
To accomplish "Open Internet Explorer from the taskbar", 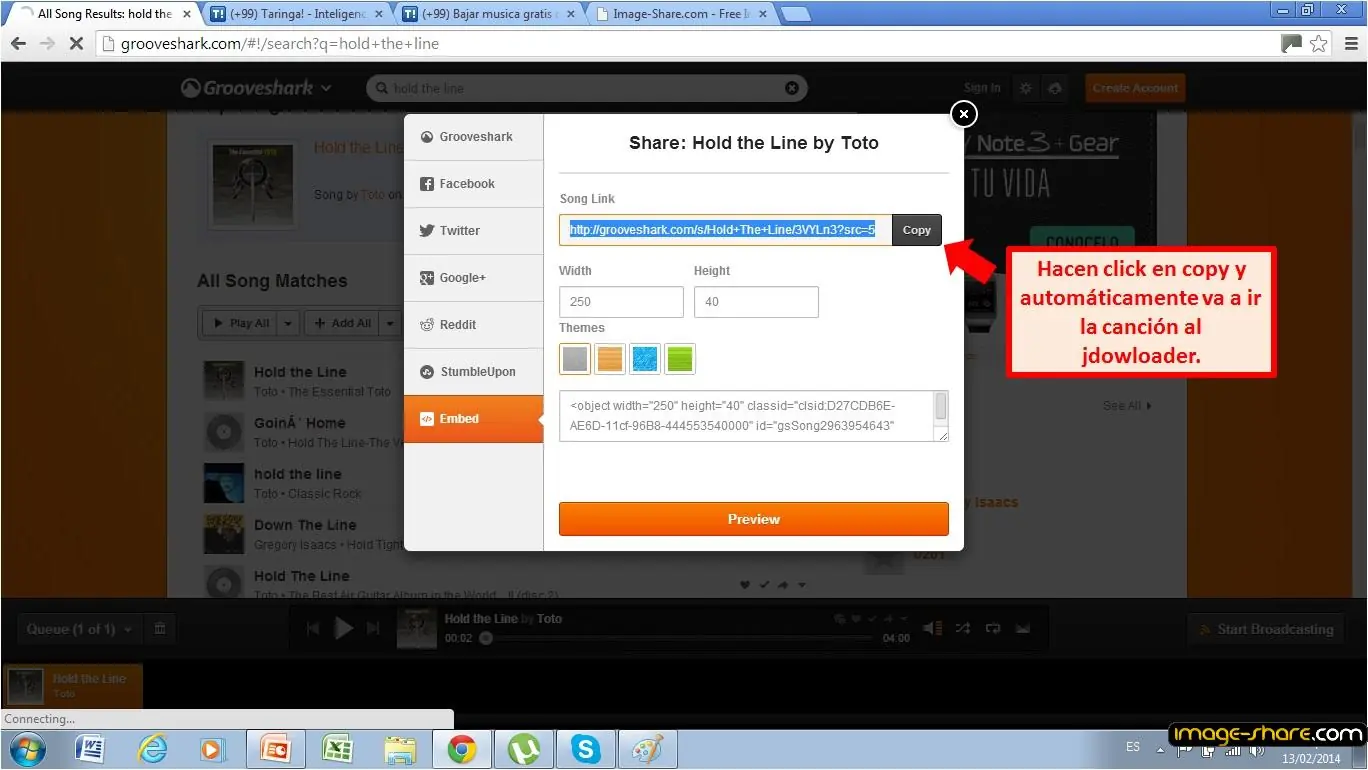I will tap(152, 748).
